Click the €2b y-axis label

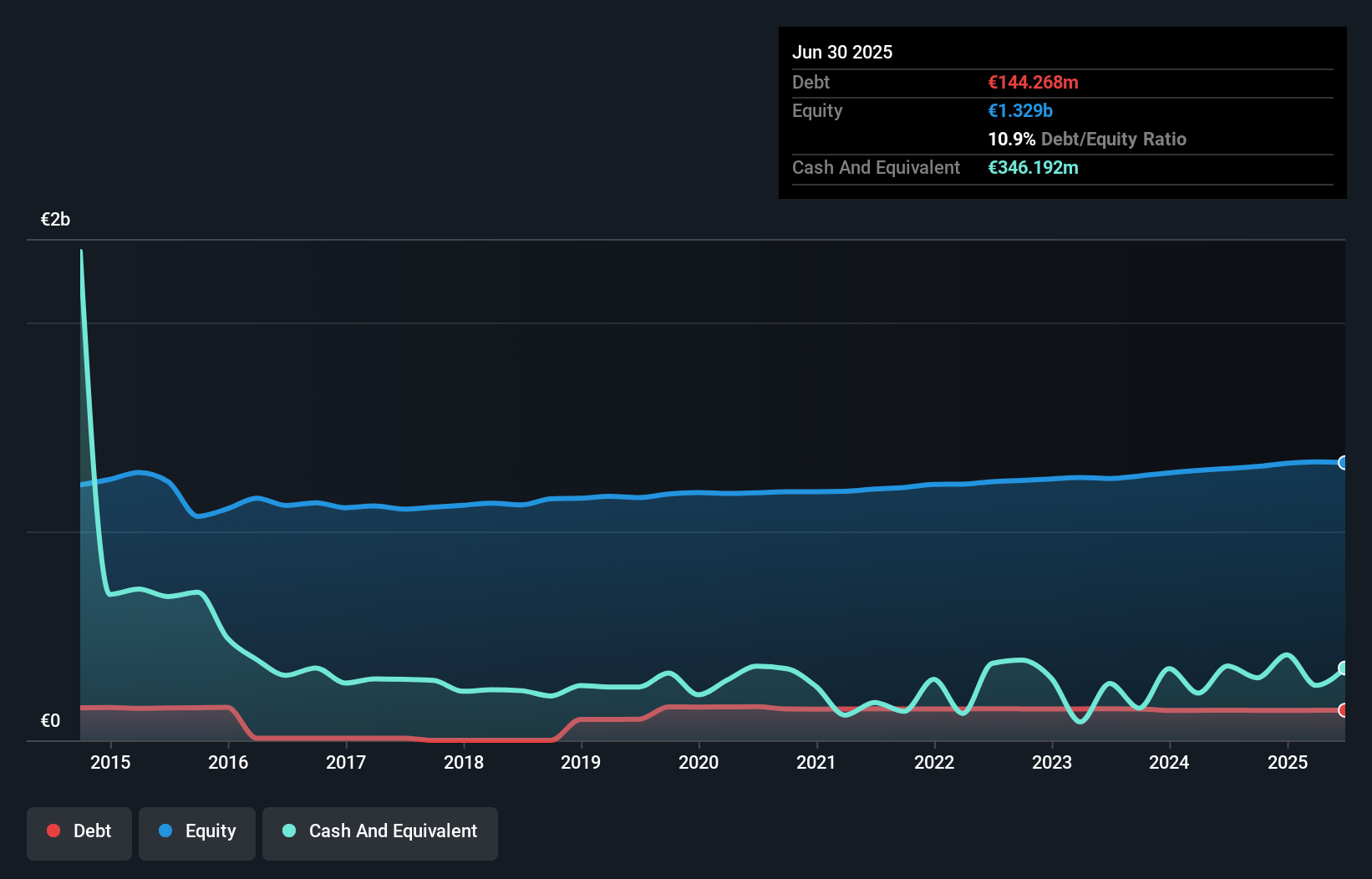[x=55, y=220]
